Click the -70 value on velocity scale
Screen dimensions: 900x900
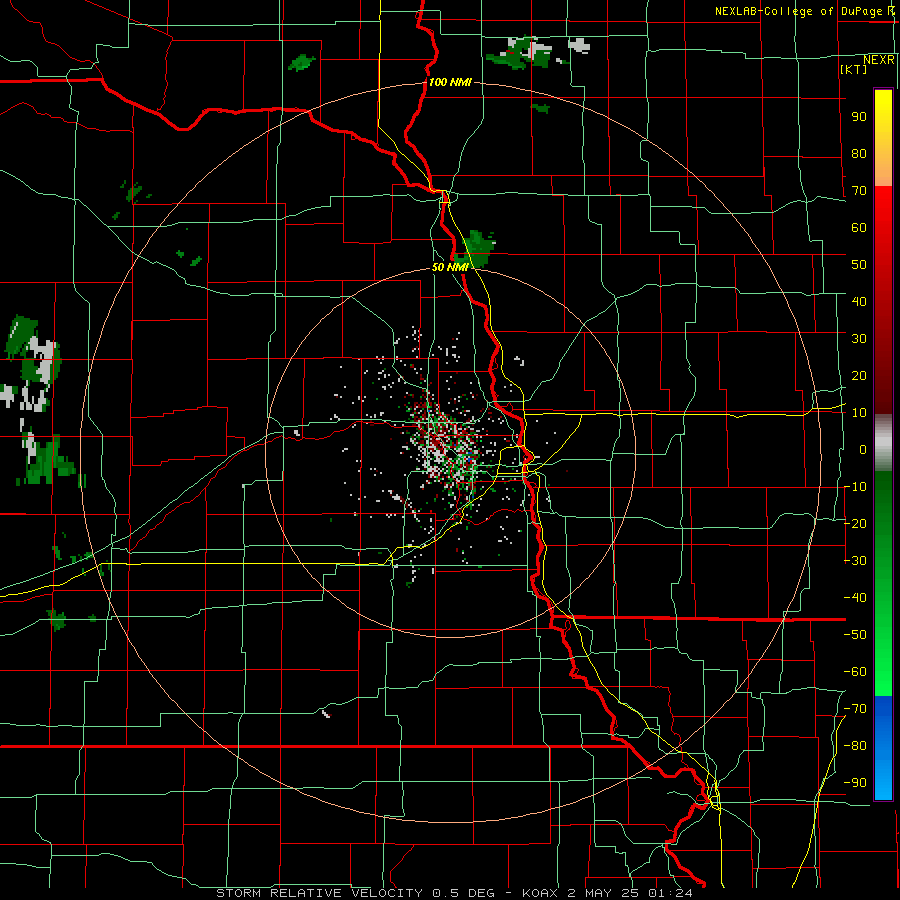(855, 709)
